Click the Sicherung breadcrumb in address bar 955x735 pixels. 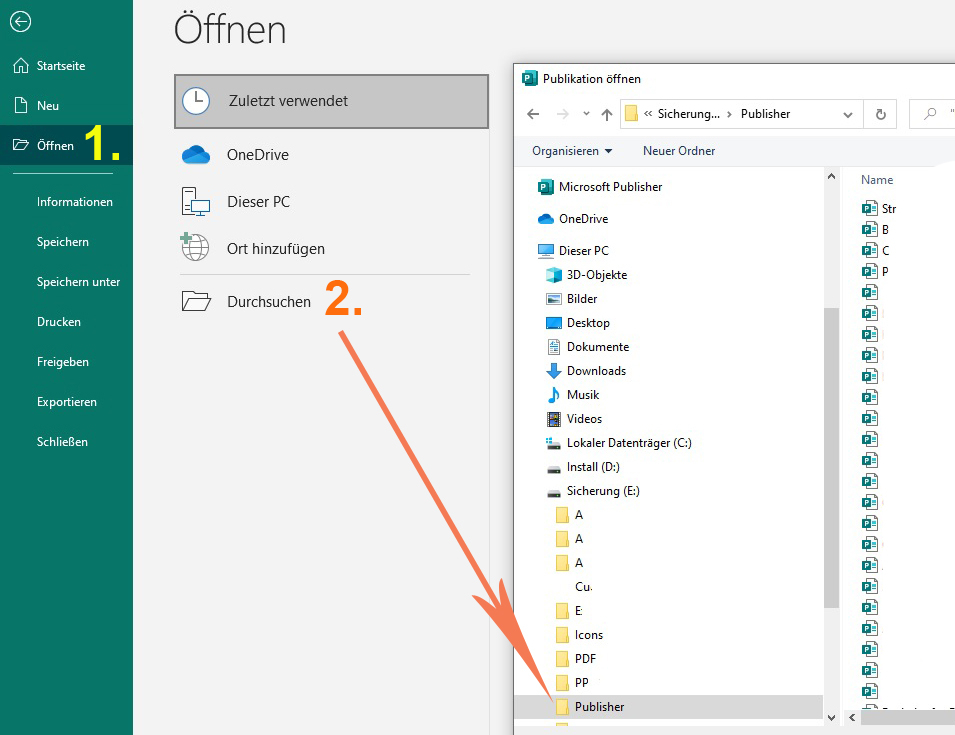pos(688,114)
